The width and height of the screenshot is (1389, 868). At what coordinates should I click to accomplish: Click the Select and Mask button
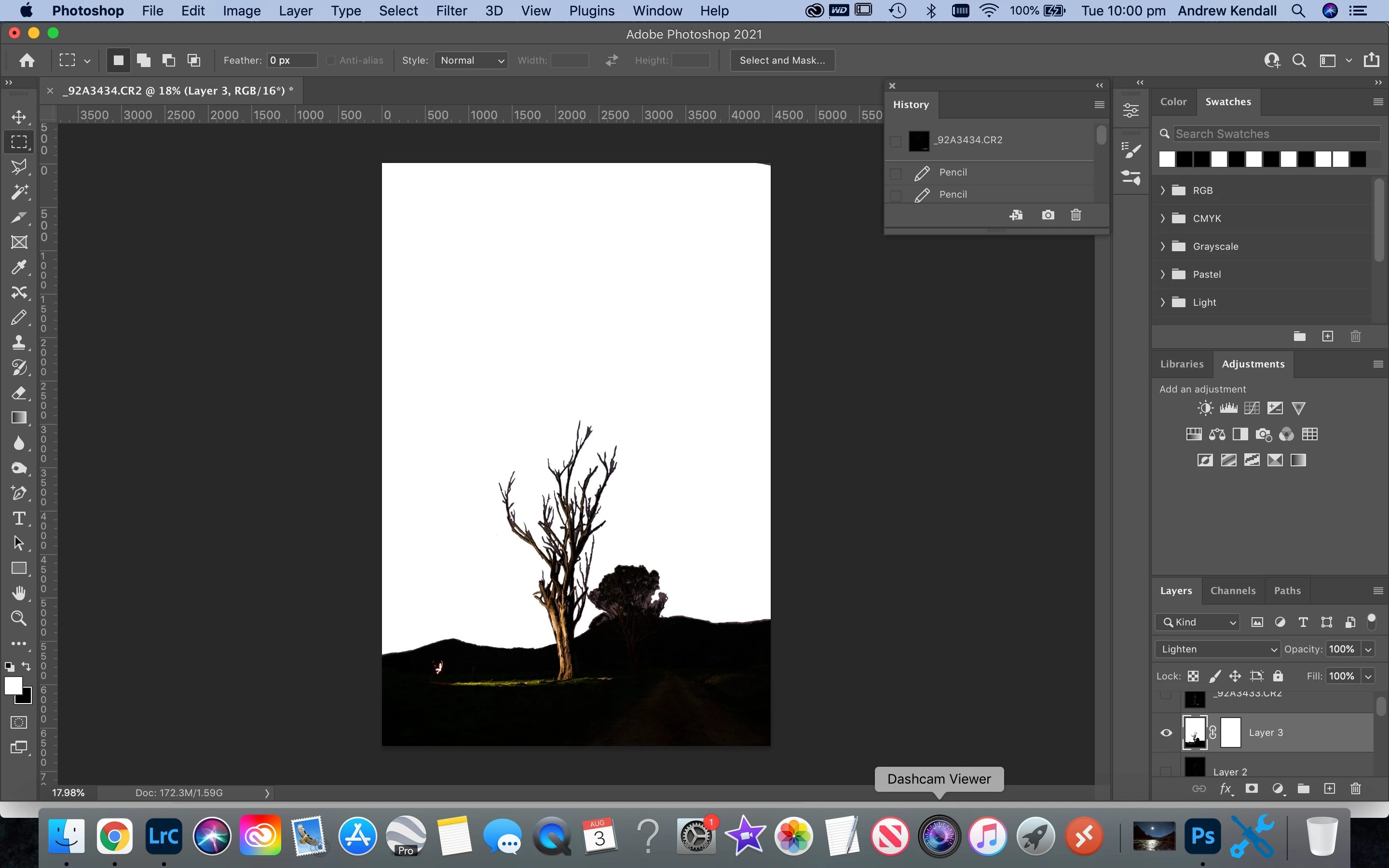tap(782, 60)
